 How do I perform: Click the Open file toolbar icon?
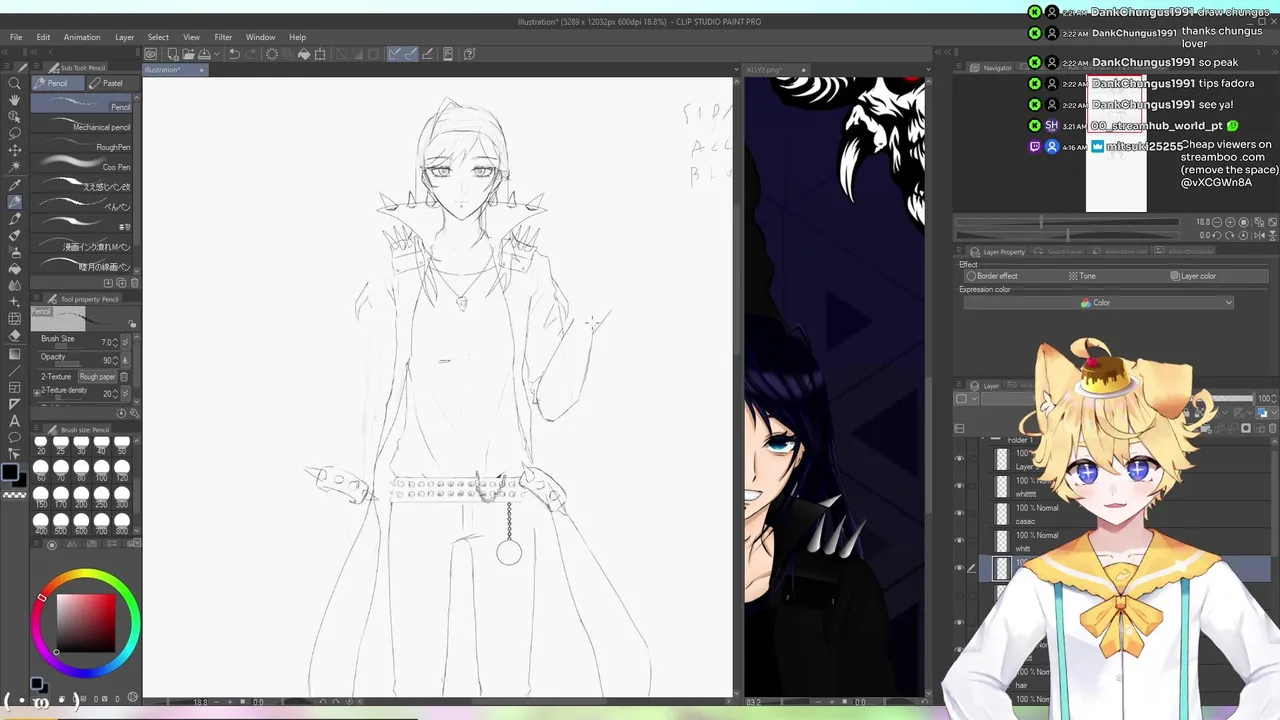pyautogui.click(x=188, y=54)
